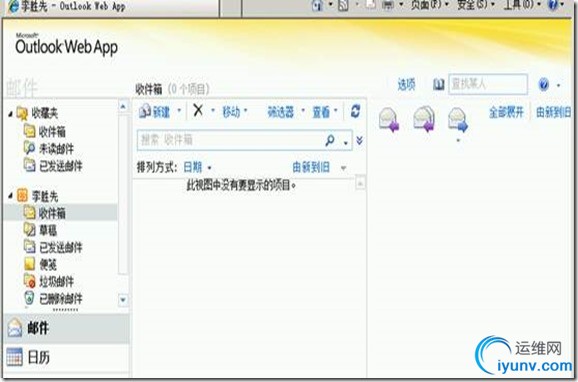578x382 pixels.
Task: Click the 全部展开 expand all link
Action: [x=506, y=112]
